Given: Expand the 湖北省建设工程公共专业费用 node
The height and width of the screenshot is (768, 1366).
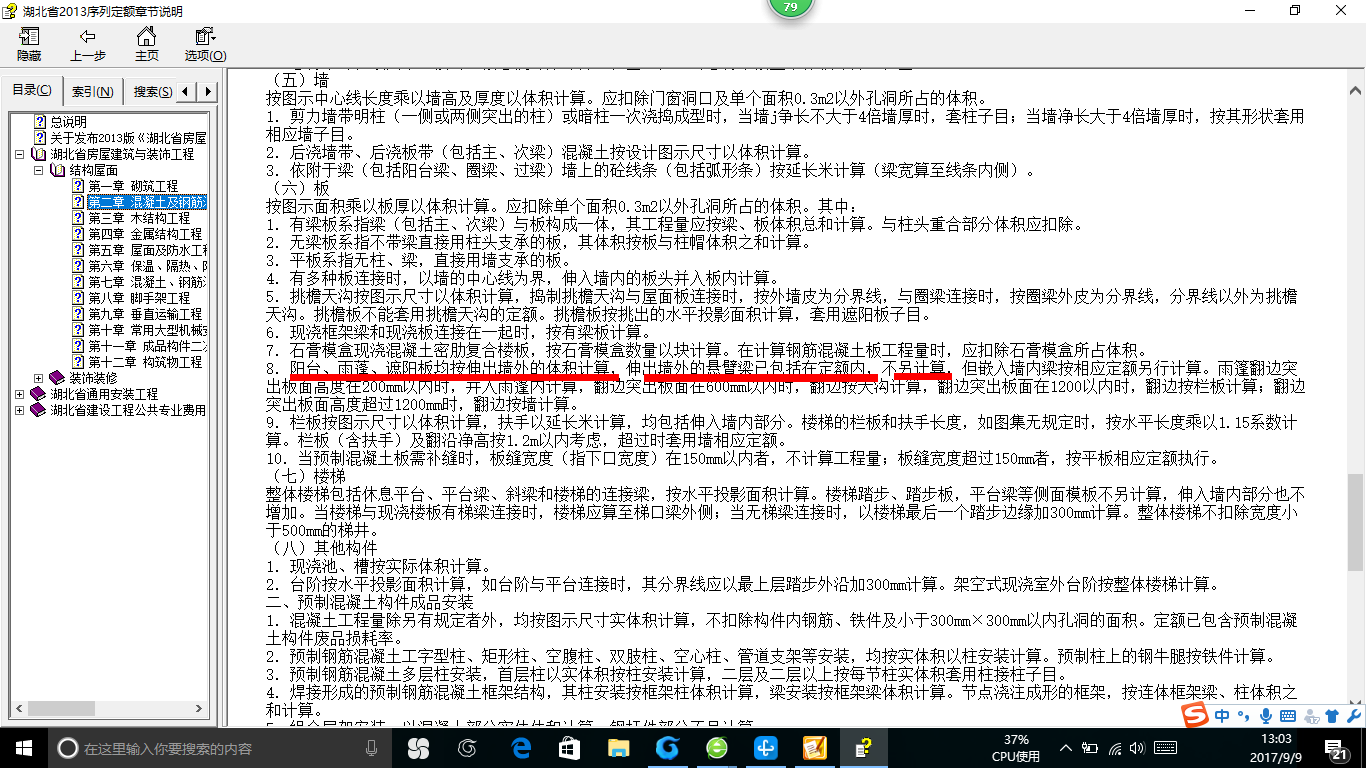Looking at the screenshot, I should 20,410.
